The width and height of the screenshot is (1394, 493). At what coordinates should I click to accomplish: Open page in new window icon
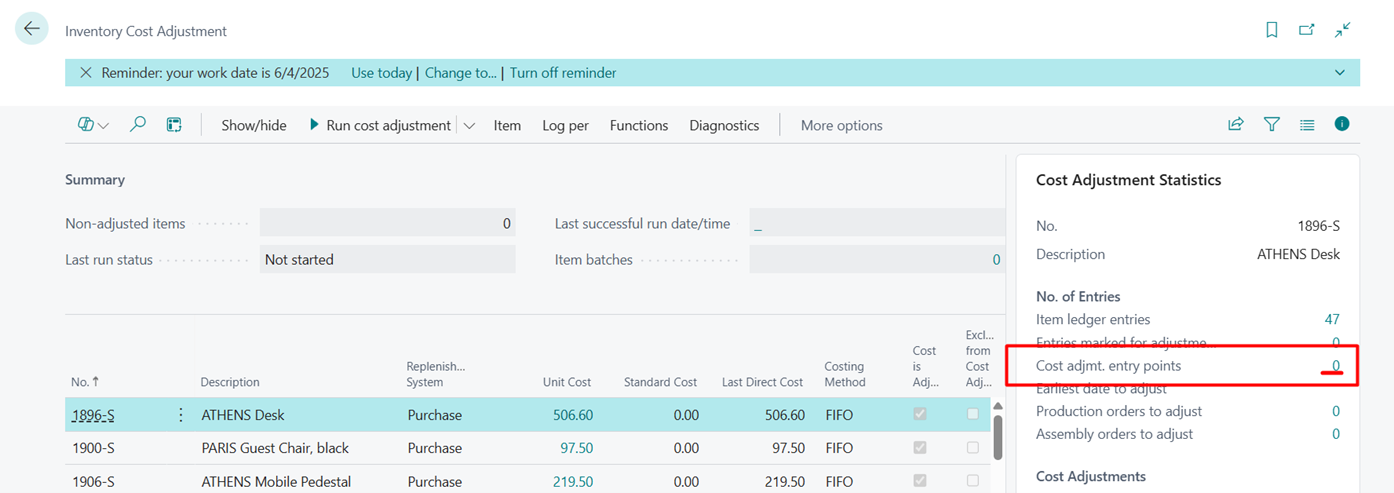tap(1307, 30)
